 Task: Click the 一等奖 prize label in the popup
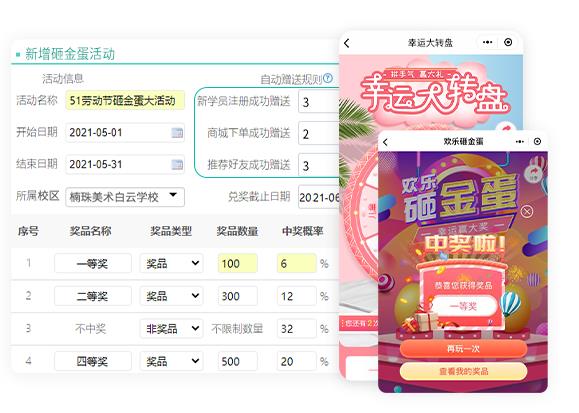point(463,306)
